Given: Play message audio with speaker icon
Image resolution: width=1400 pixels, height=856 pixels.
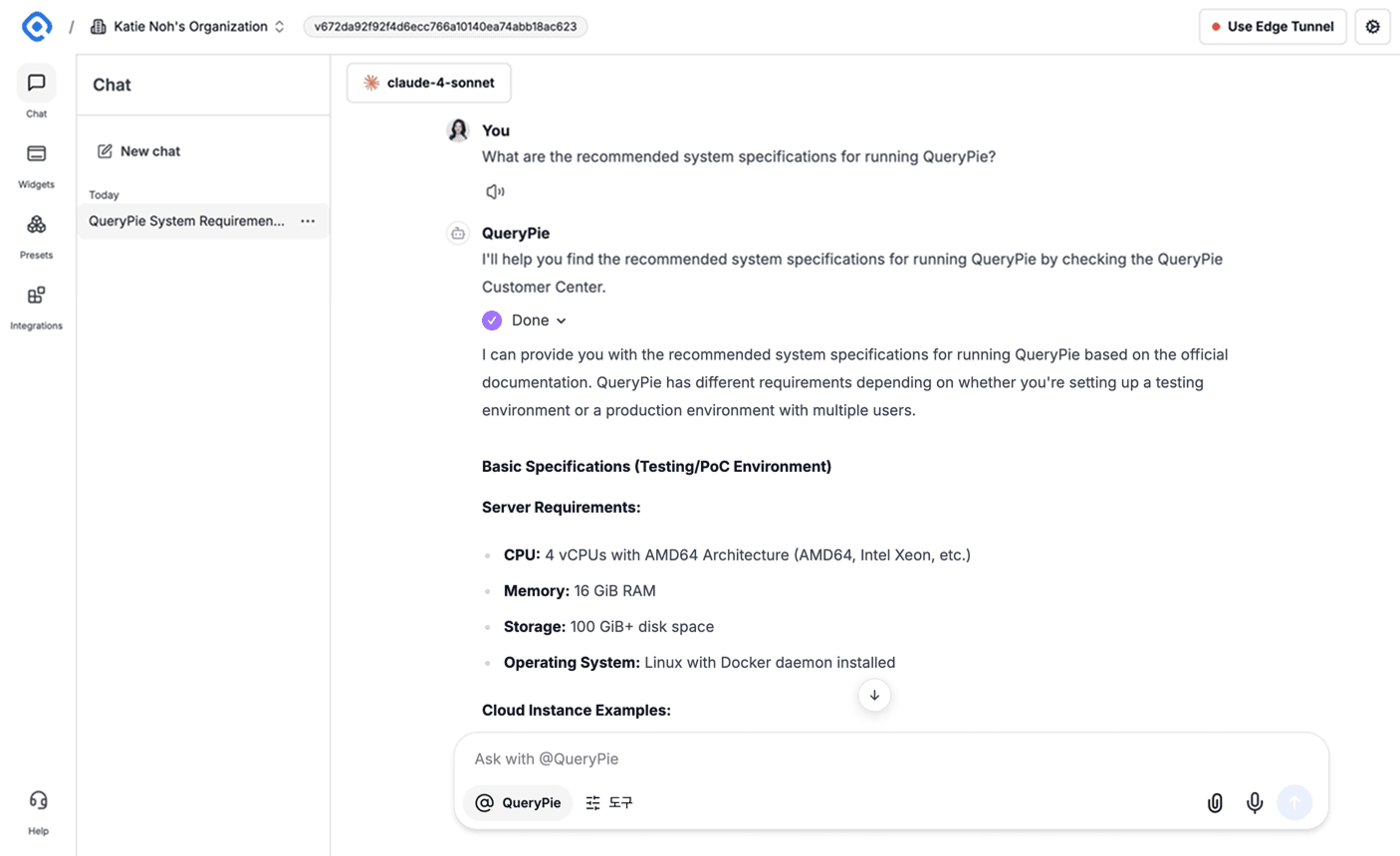Looking at the screenshot, I should [495, 191].
